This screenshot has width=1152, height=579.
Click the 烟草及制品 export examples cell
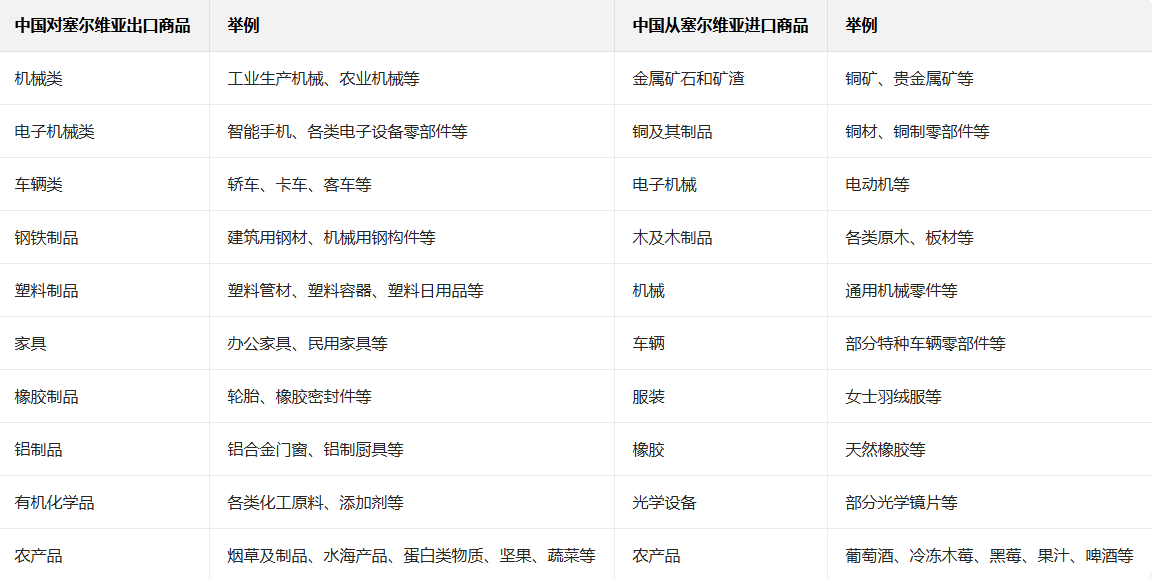411,555
